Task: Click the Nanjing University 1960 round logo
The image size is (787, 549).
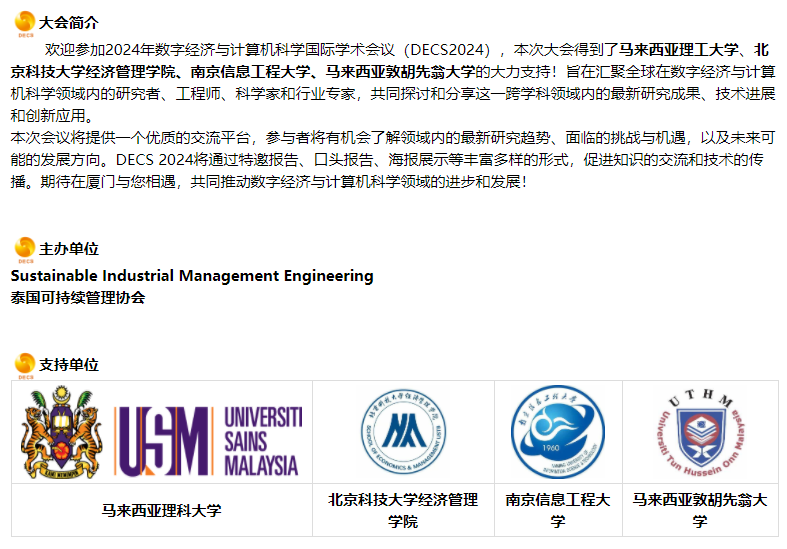Action: tap(558, 432)
